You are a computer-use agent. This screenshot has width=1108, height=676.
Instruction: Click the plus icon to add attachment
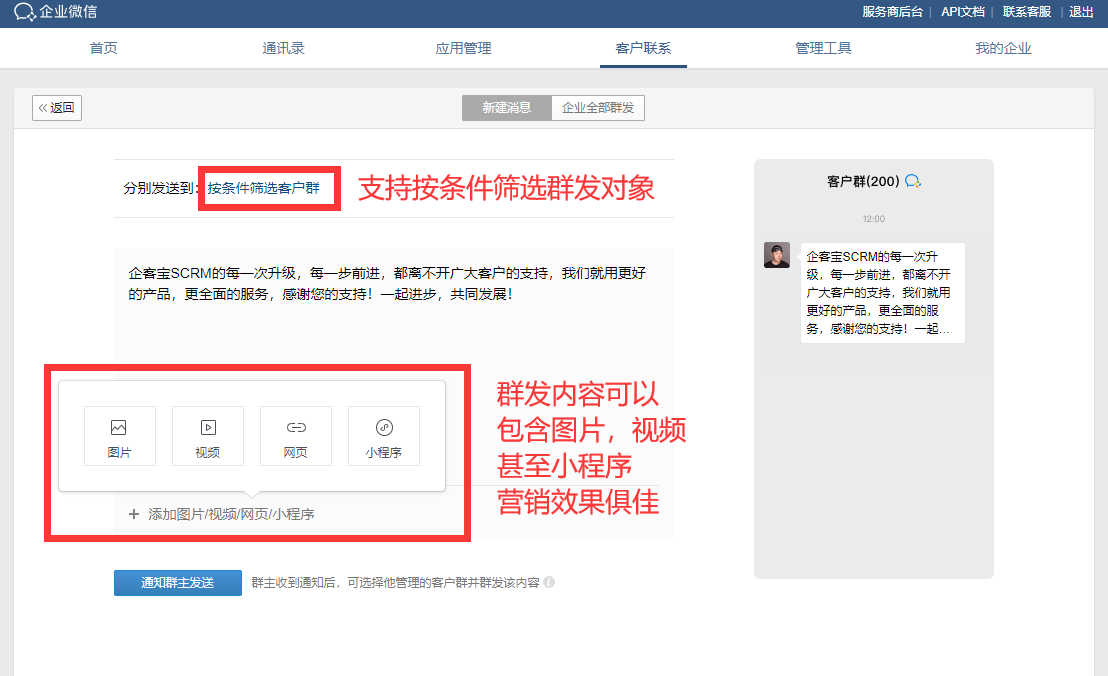click(x=134, y=514)
